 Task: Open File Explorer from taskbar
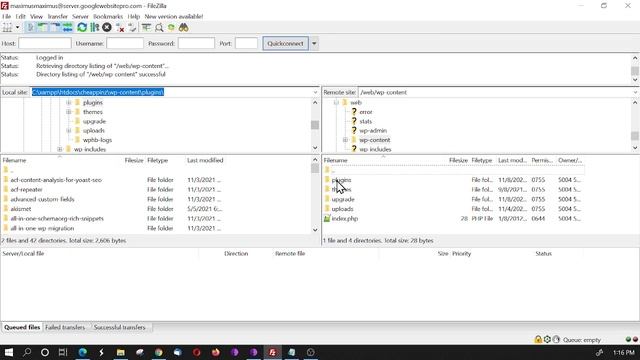click(x=120, y=352)
